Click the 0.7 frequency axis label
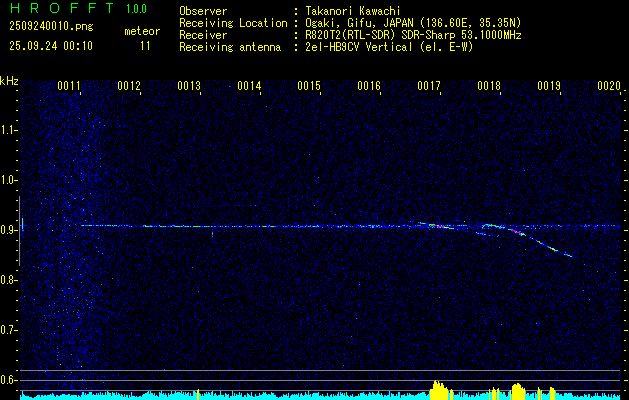 [8, 330]
